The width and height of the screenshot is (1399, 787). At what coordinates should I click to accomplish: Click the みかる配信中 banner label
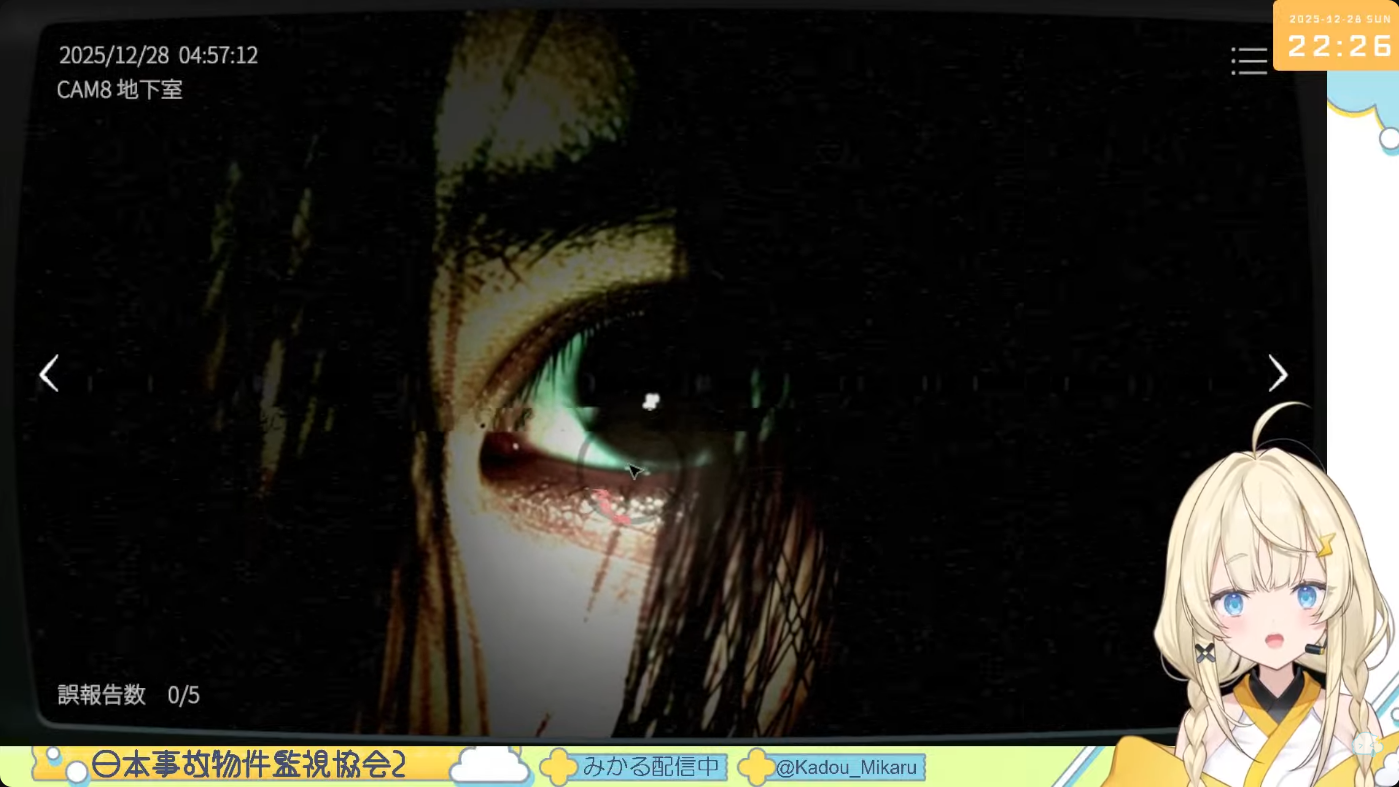tap(652, 767)
